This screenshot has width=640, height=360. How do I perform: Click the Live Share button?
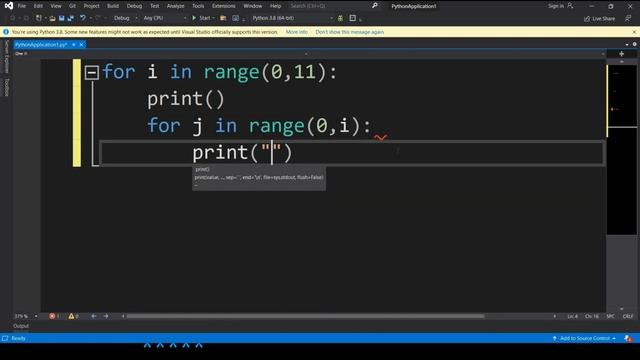click(599, 18)
